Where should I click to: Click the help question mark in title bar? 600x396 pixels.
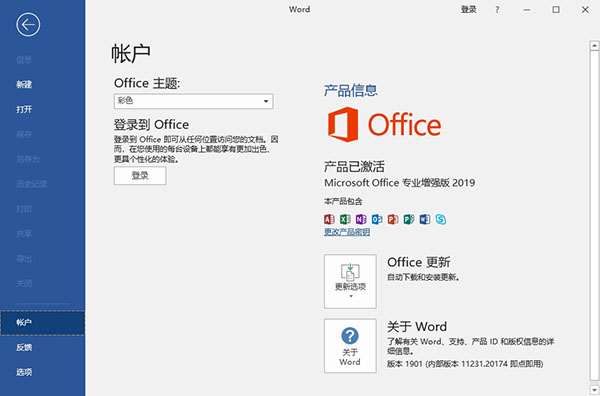497,10
